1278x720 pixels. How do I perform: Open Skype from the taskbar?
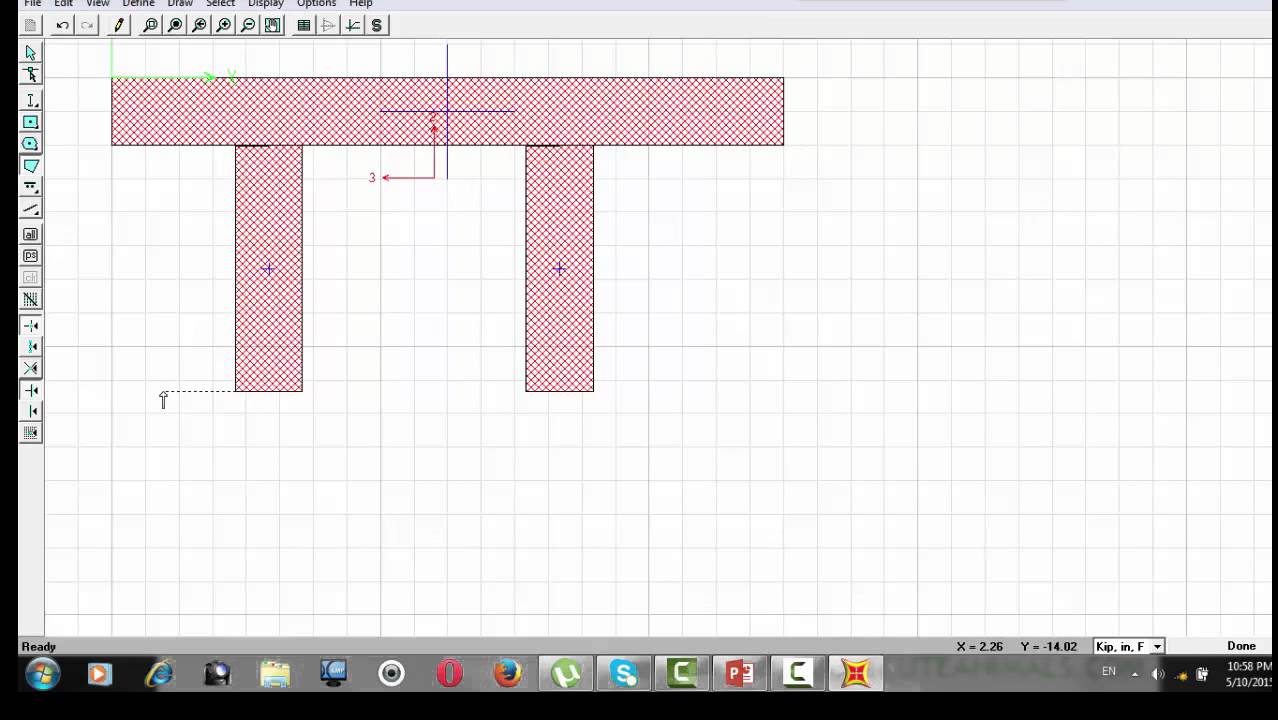(x=624, y=674)
